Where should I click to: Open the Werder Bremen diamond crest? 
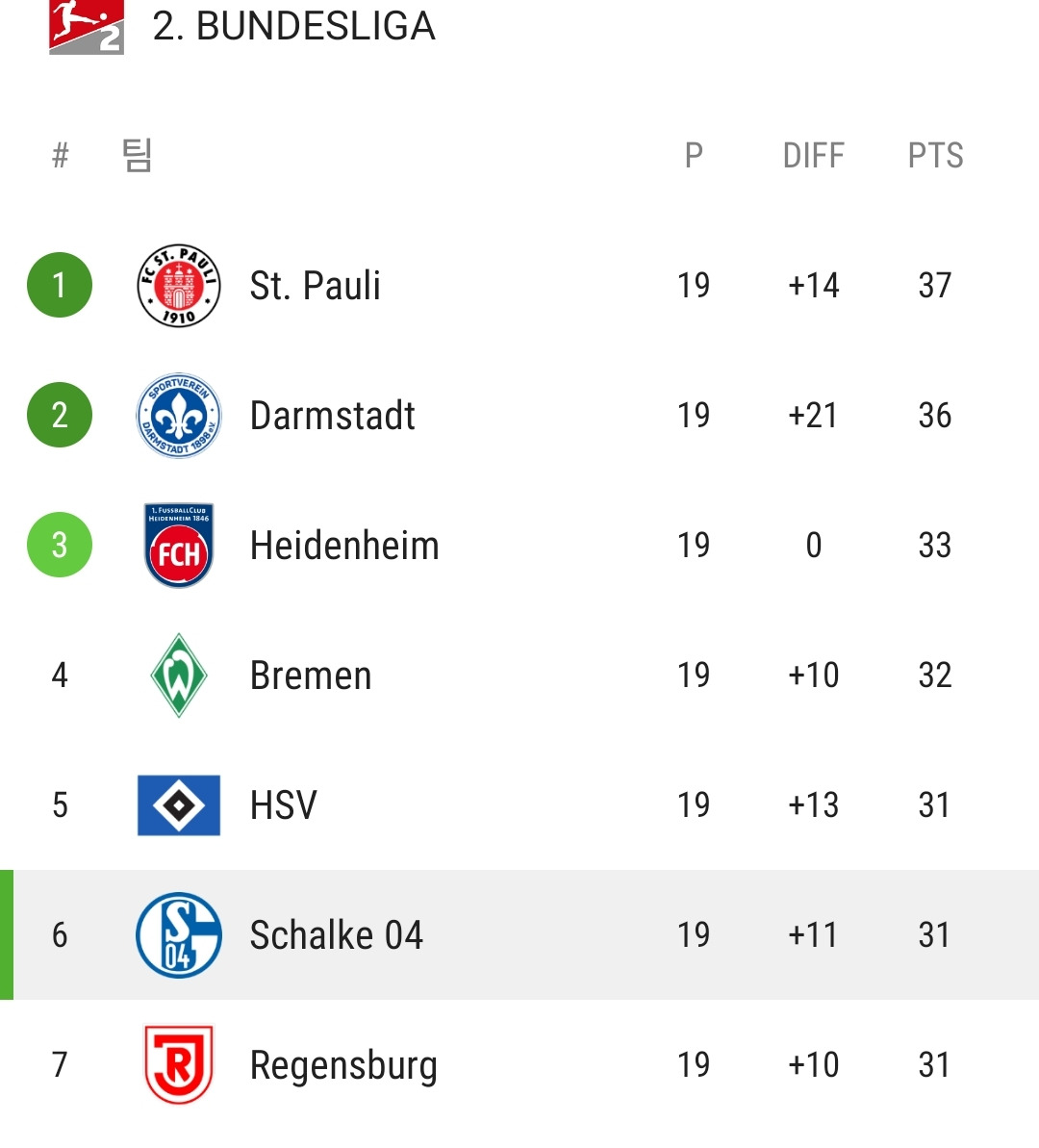[x=179, y=675]
